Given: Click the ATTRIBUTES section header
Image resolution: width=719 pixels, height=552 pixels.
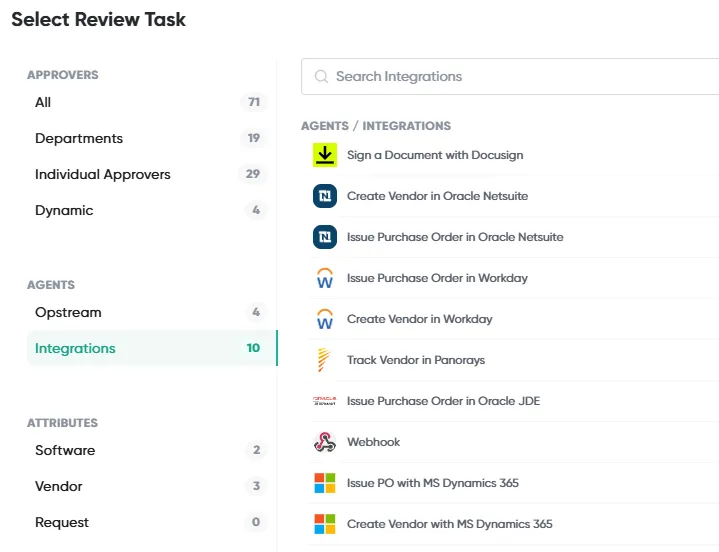Looking at the screenshot, I should tap(62, 423).
